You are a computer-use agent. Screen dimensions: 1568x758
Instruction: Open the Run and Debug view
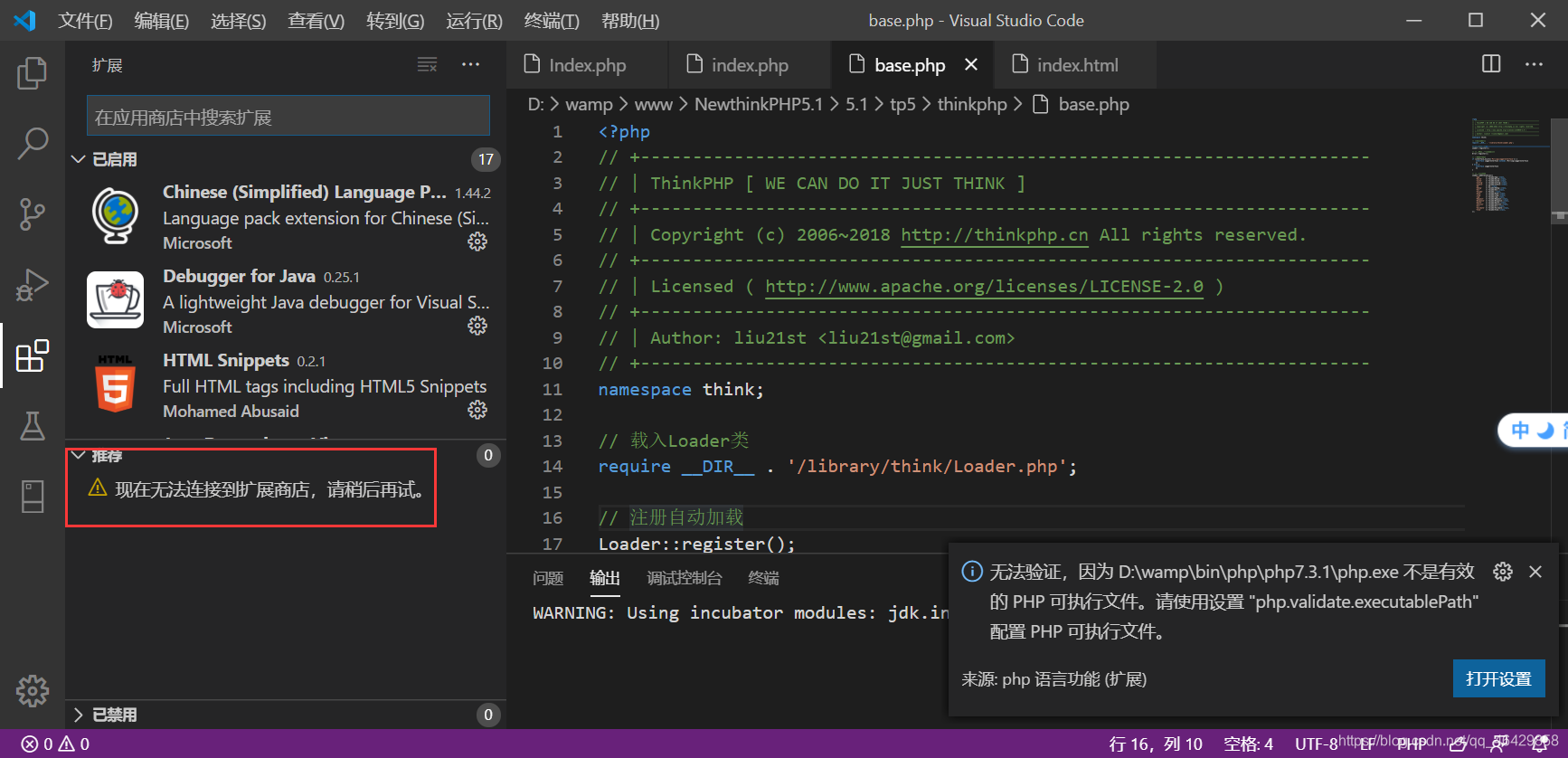click(33, 285)
